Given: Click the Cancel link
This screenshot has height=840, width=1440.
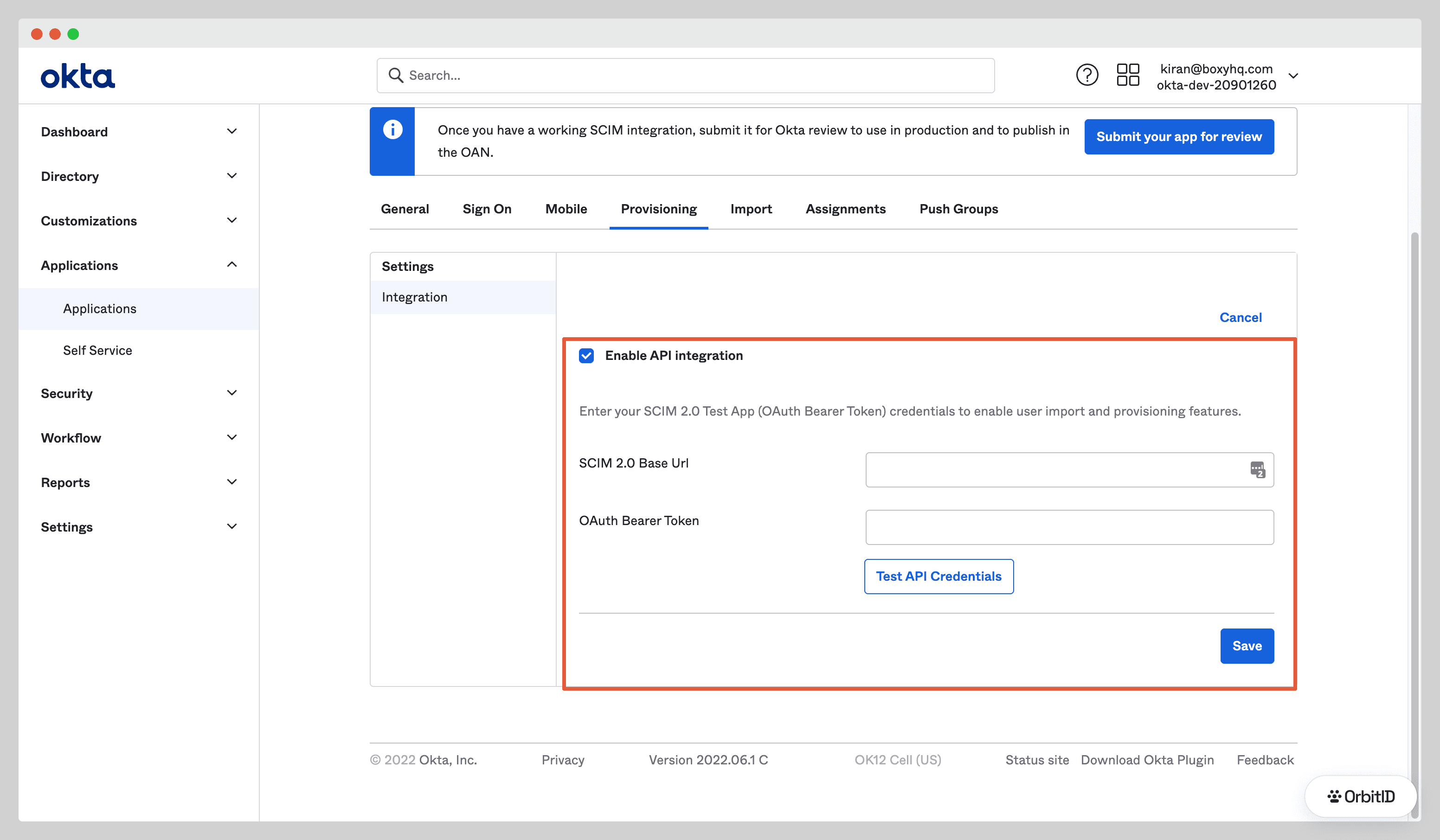Looking at the screenshot, I should tap(1241, 318).
